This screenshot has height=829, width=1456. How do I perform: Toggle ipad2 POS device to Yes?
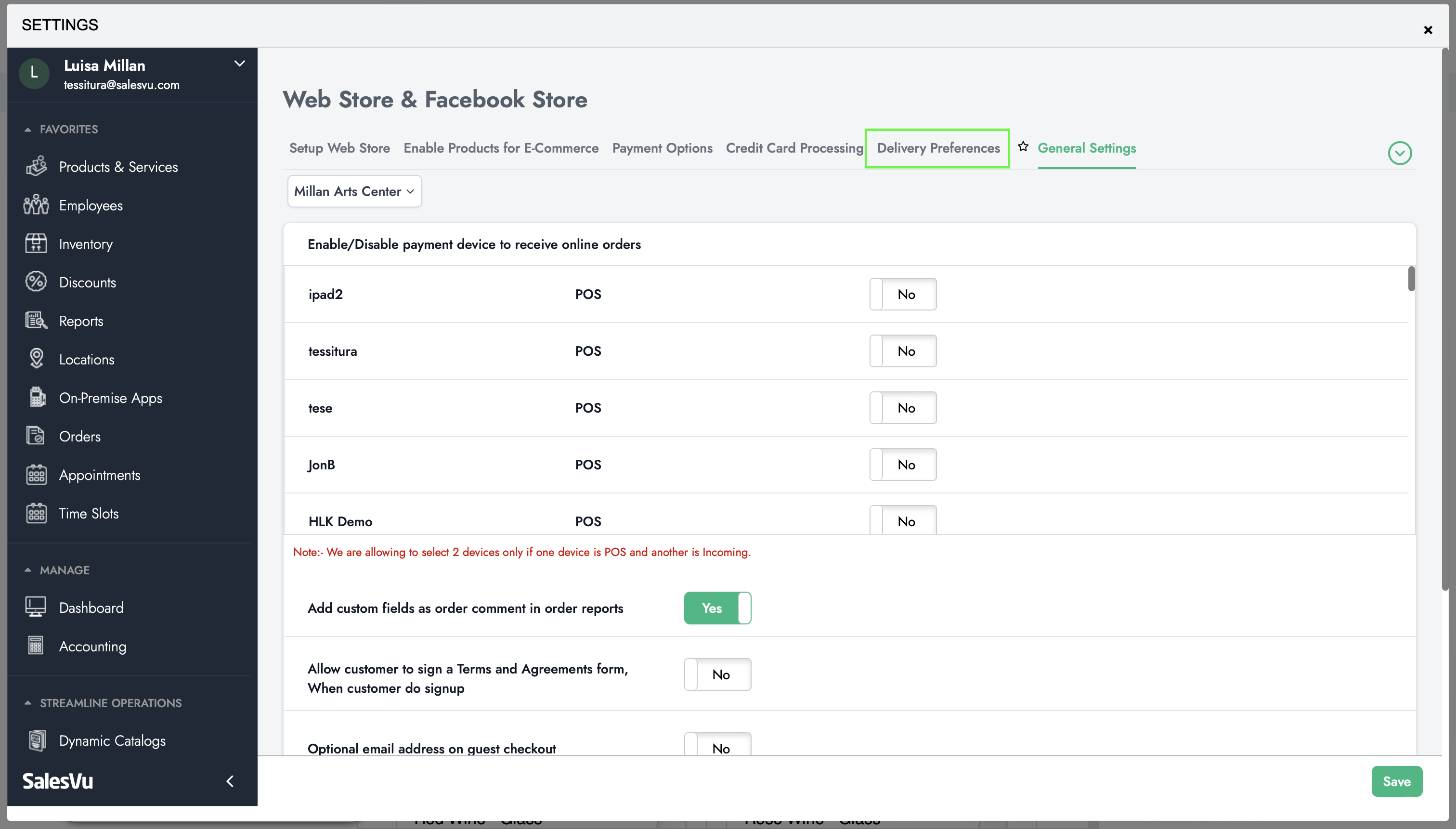(x=902, y=293)
